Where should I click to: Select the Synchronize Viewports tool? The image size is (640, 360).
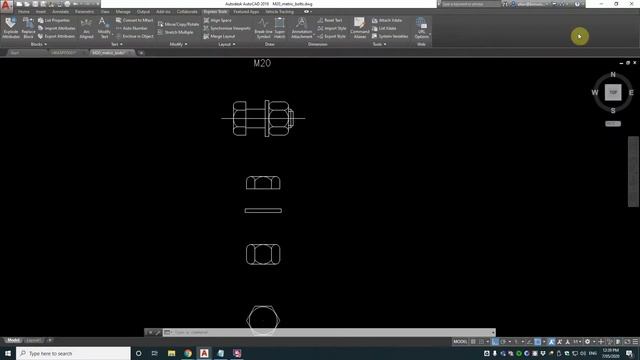(227, 28)
